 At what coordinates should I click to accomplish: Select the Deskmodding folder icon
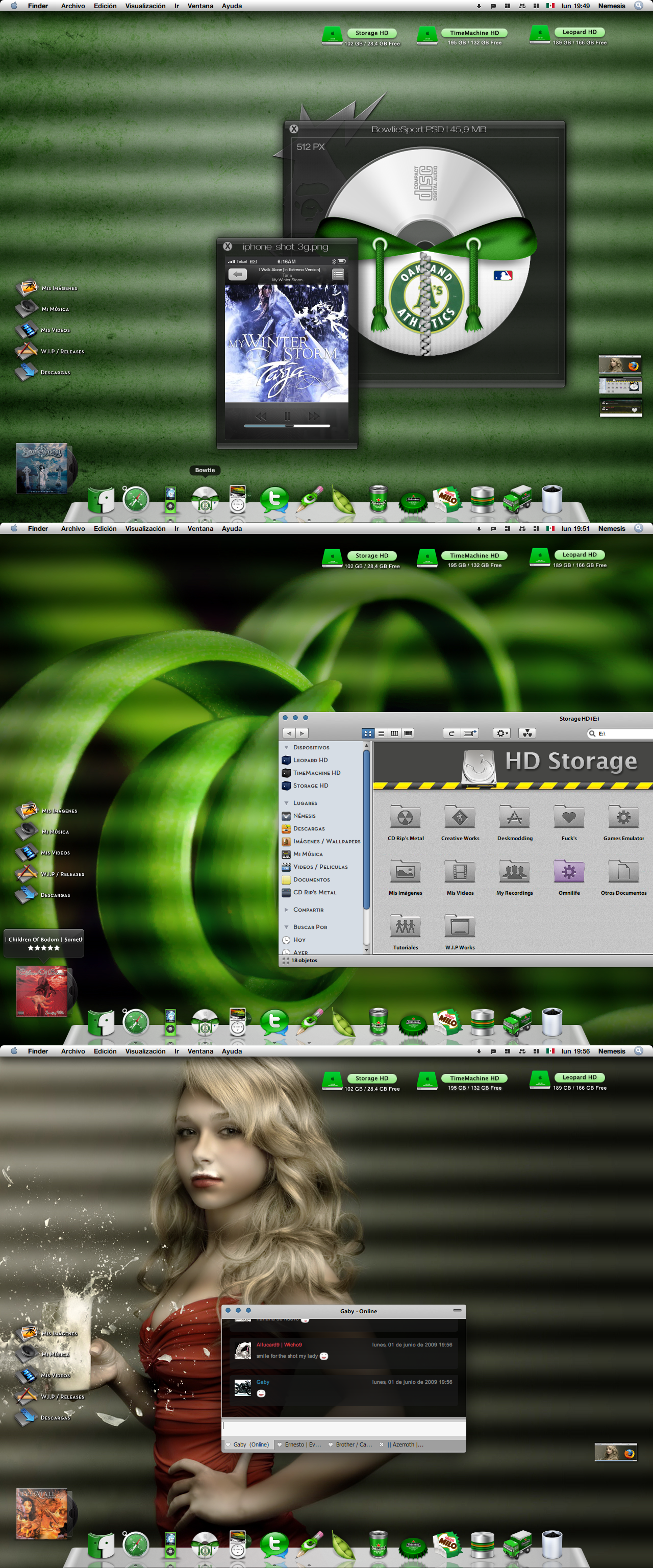point(514,817)
